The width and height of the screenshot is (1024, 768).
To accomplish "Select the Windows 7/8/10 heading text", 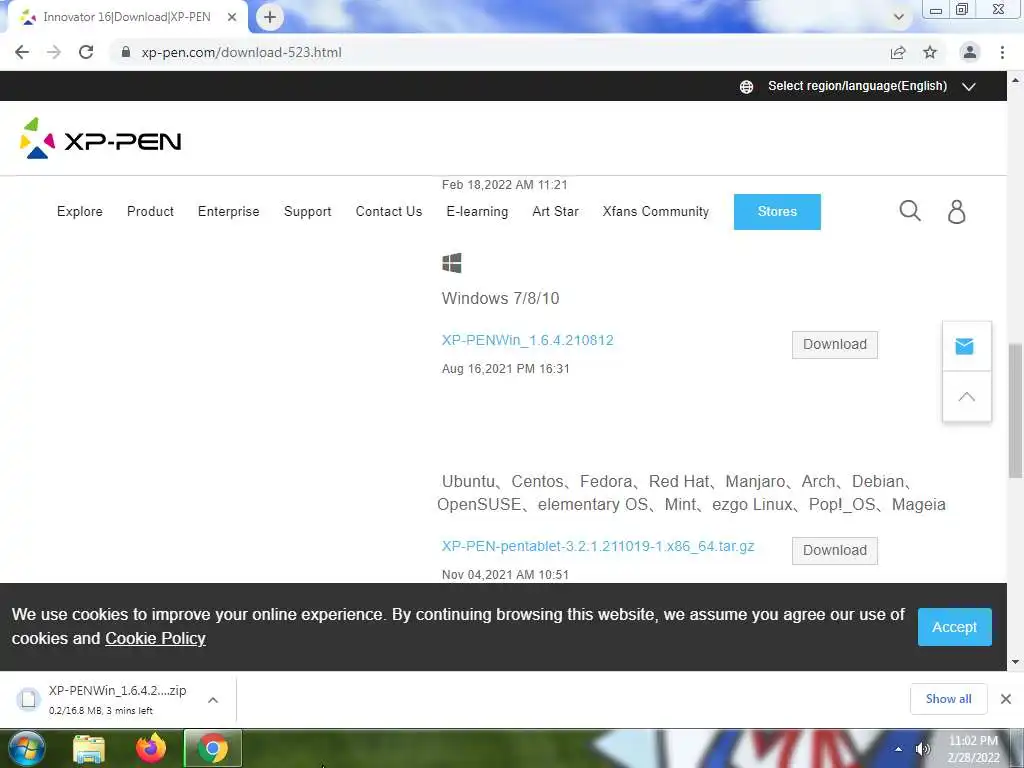I will (500, 298).
